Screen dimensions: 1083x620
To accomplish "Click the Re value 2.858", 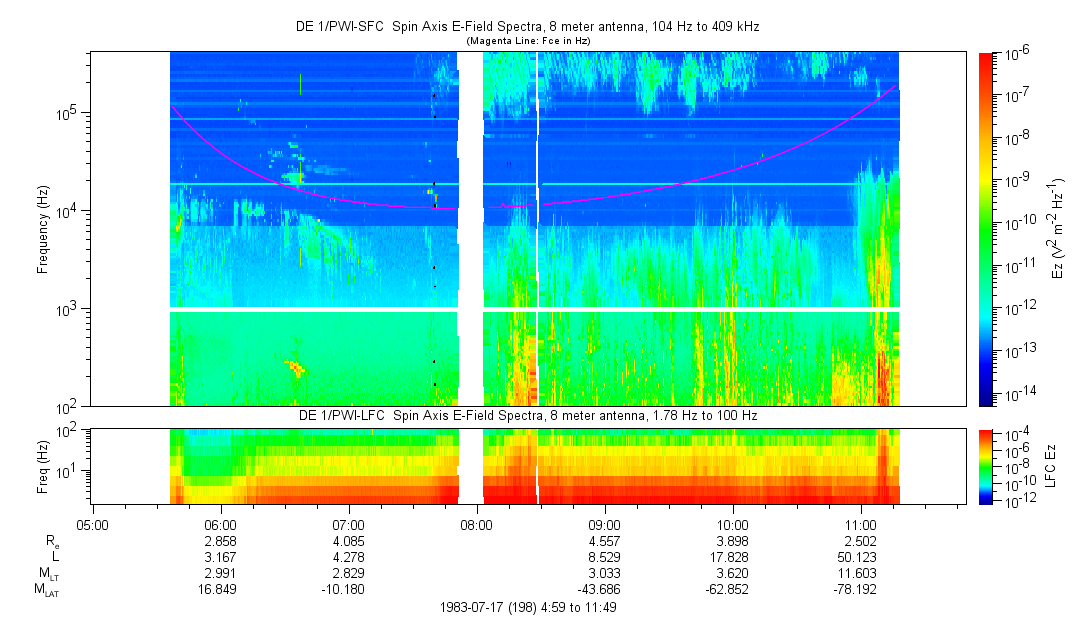I will (x=220, y=541).
